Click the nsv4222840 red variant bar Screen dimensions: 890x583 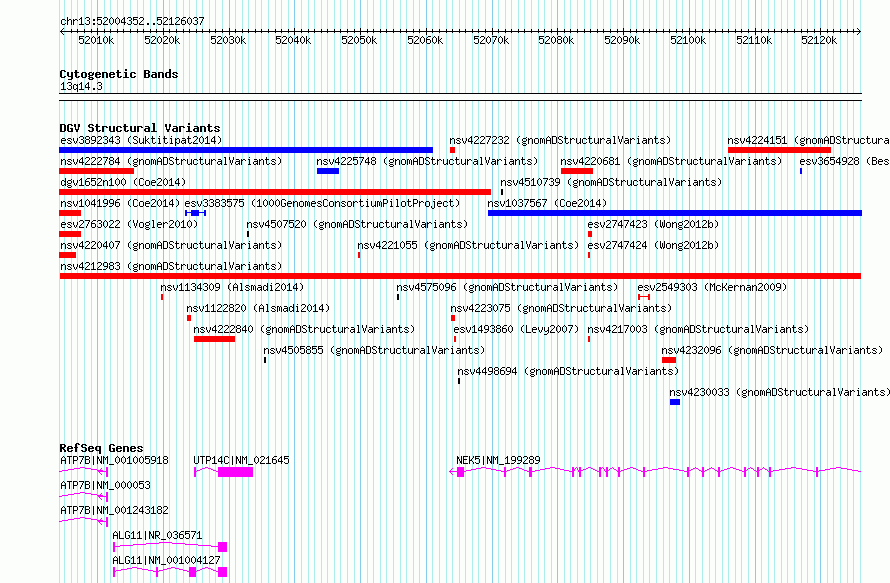point(215,339)
